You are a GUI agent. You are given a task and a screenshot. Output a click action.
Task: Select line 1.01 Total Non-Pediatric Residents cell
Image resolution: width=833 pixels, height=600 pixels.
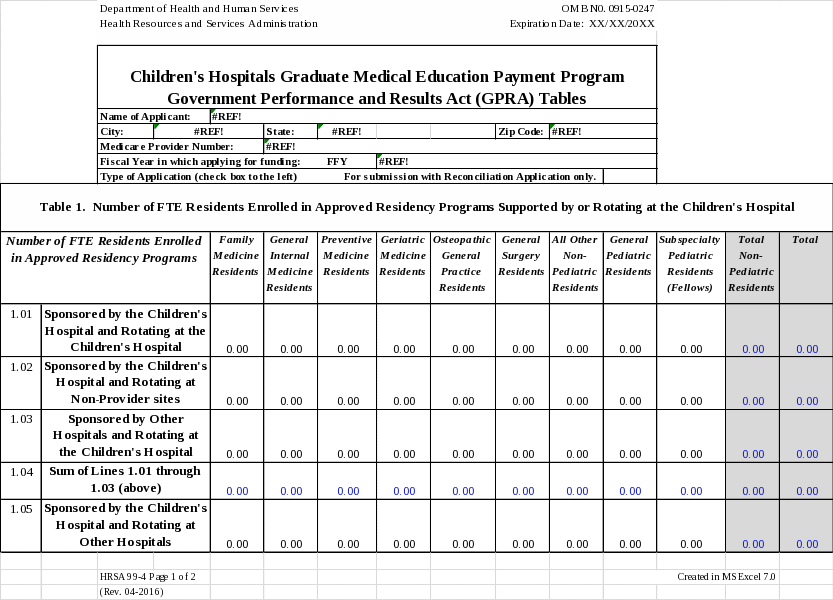(752, 331)
